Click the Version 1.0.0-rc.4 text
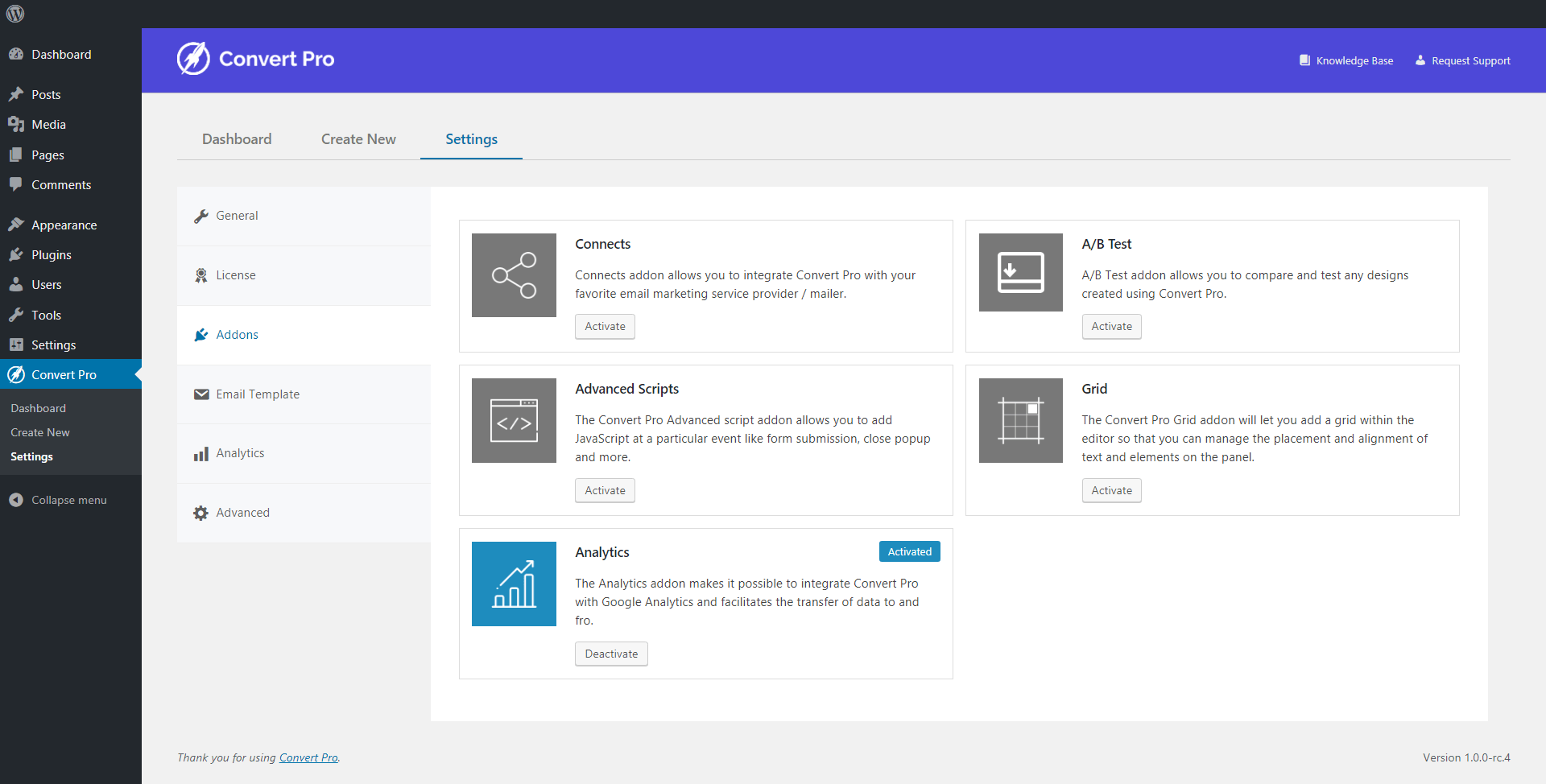The width and height of the screenshot is (1546, 784). 1466,757
